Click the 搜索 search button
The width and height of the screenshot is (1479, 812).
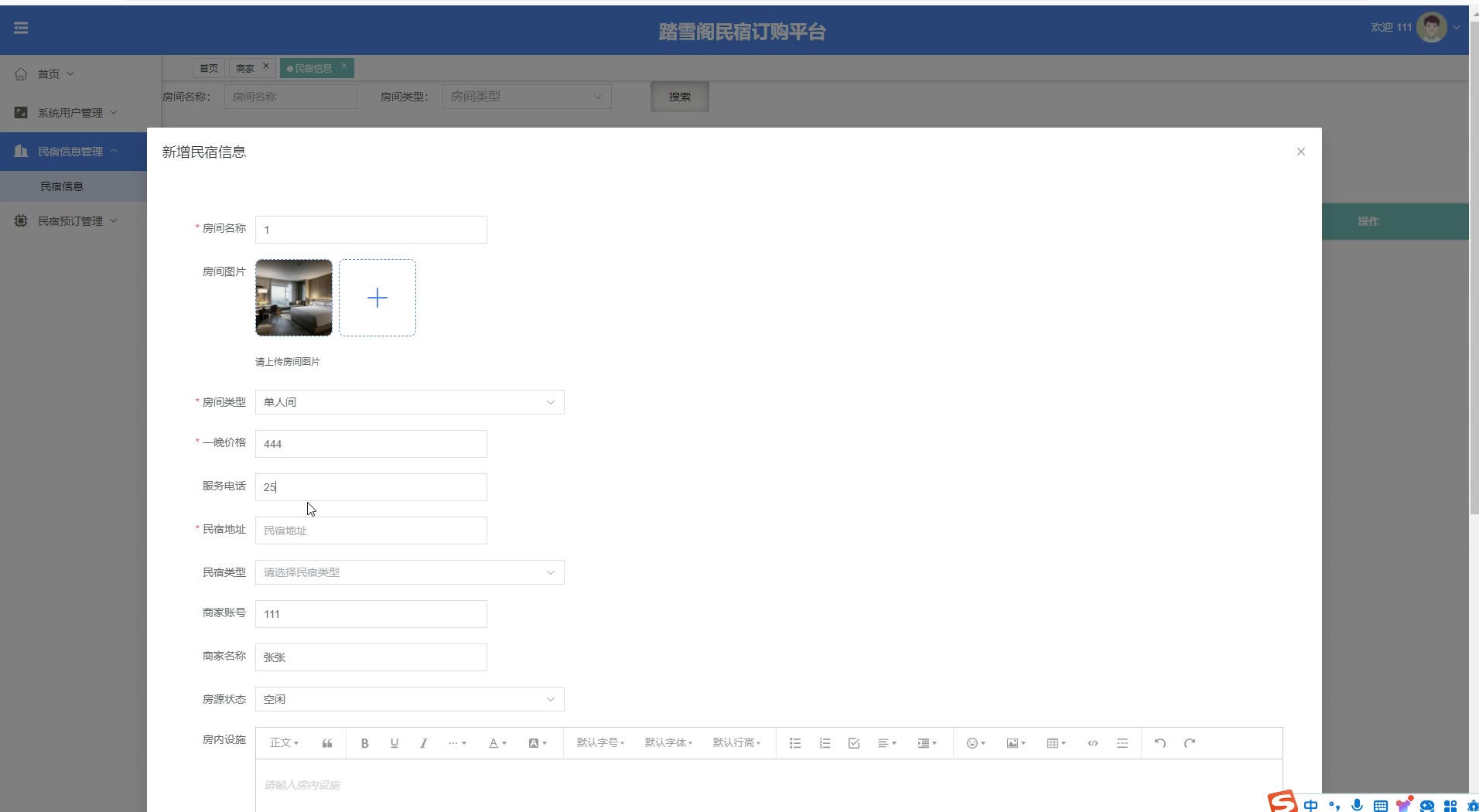(680, 97)
